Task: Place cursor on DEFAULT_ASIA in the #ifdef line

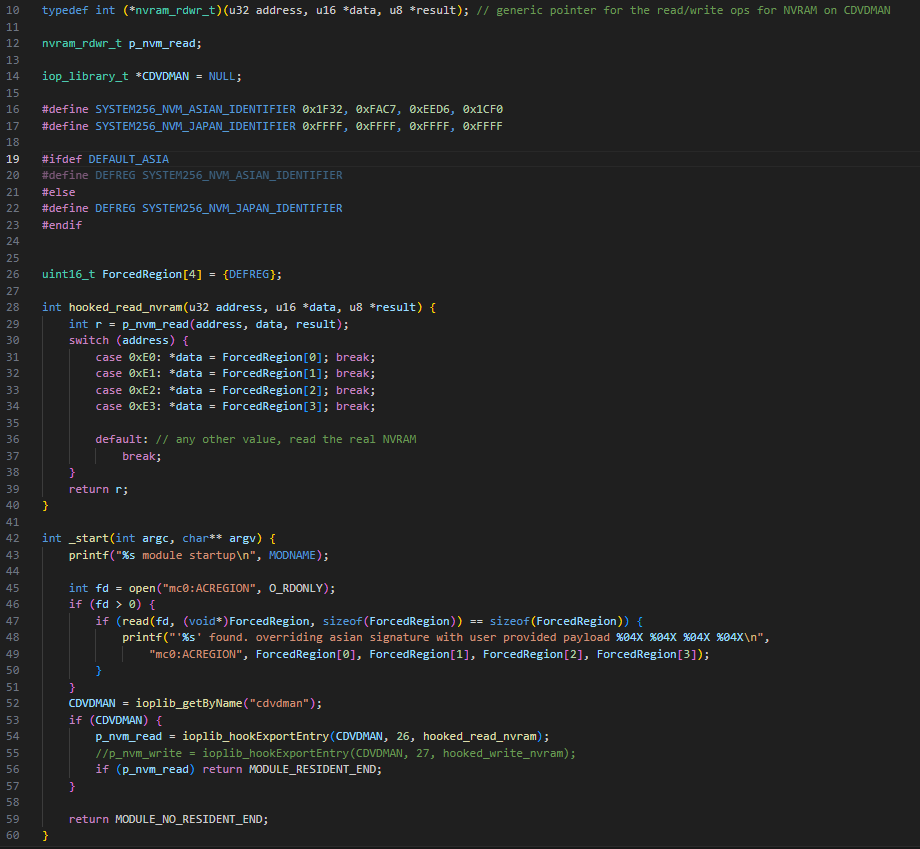Action: tap(128, 159)
